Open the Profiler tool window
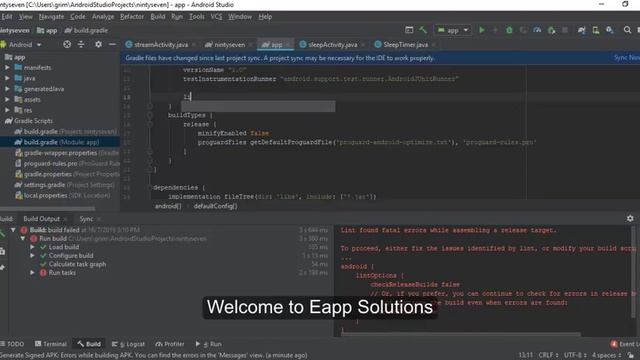Screen dimensions: 640x360 (170, 344)
